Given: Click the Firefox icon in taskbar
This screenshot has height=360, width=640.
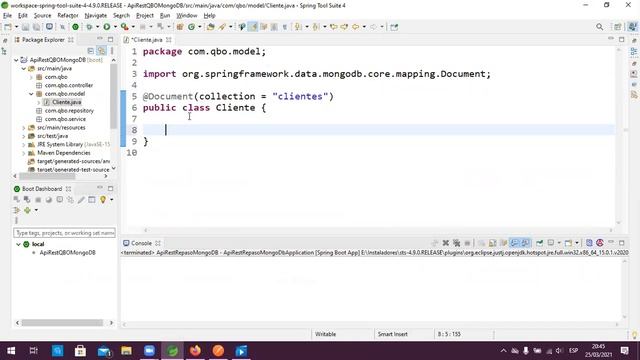Looking at the screenshot, I should [x=196, y=351].
